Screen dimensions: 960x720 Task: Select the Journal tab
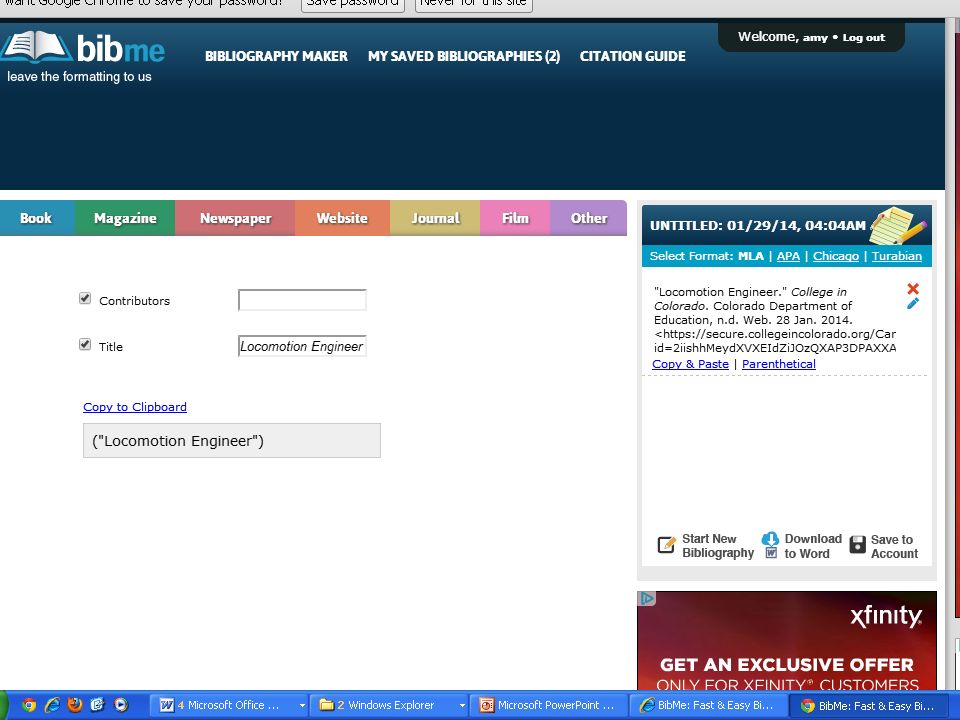[x=435, y=218]
